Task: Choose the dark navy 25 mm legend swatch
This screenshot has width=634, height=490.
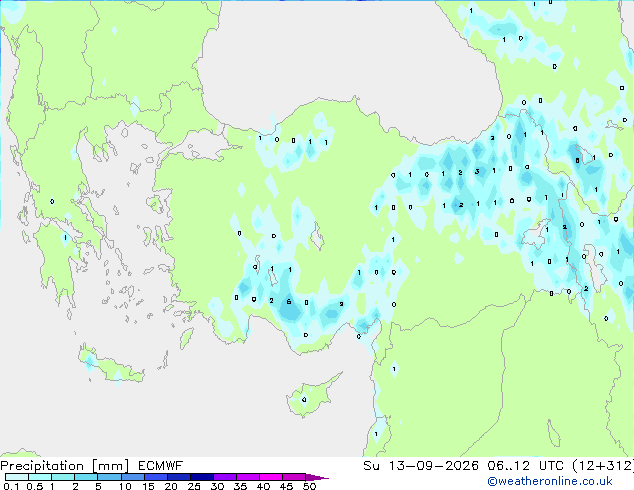Action: point(202,477)
